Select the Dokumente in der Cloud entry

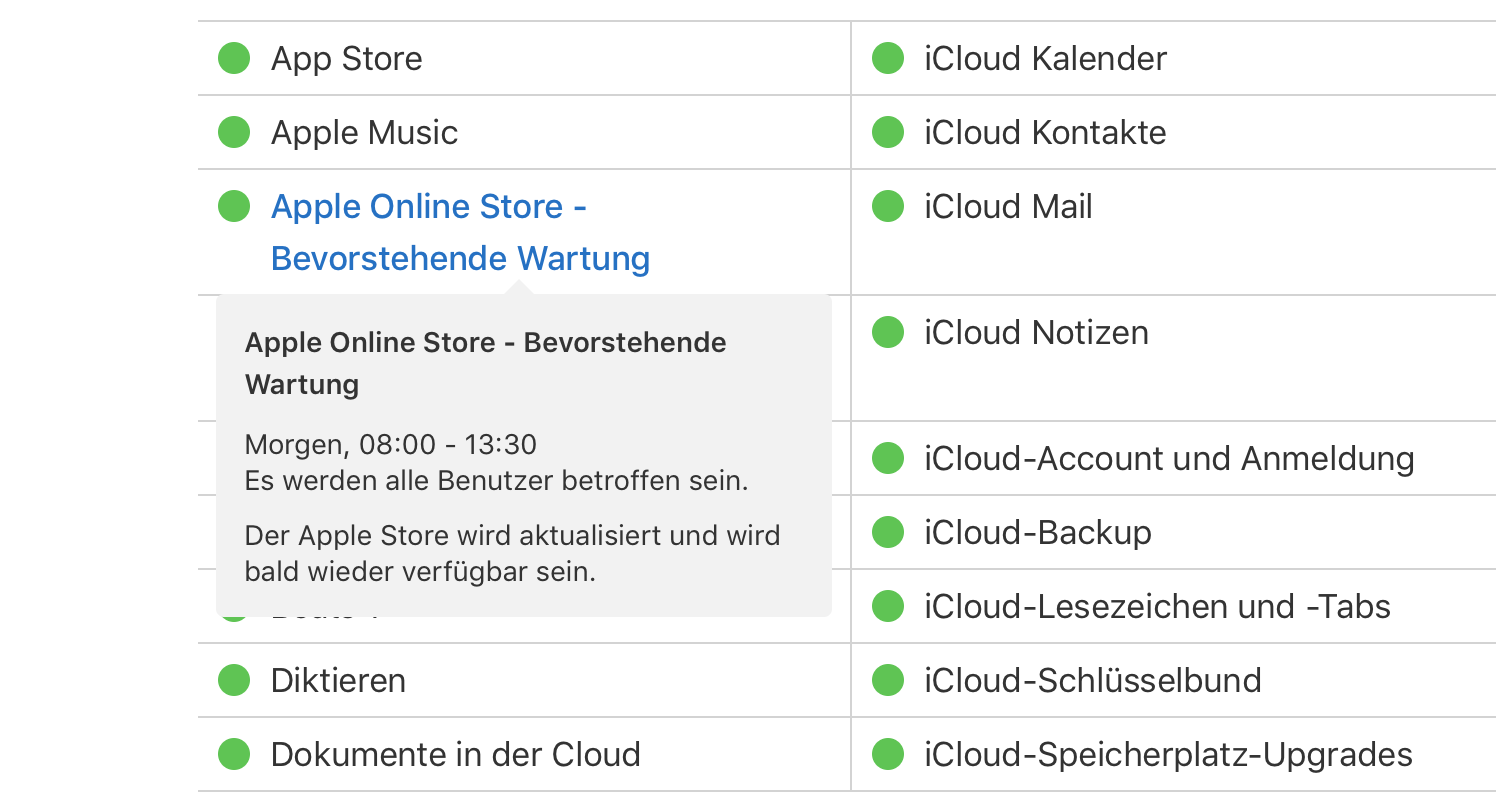pos(455,754)
